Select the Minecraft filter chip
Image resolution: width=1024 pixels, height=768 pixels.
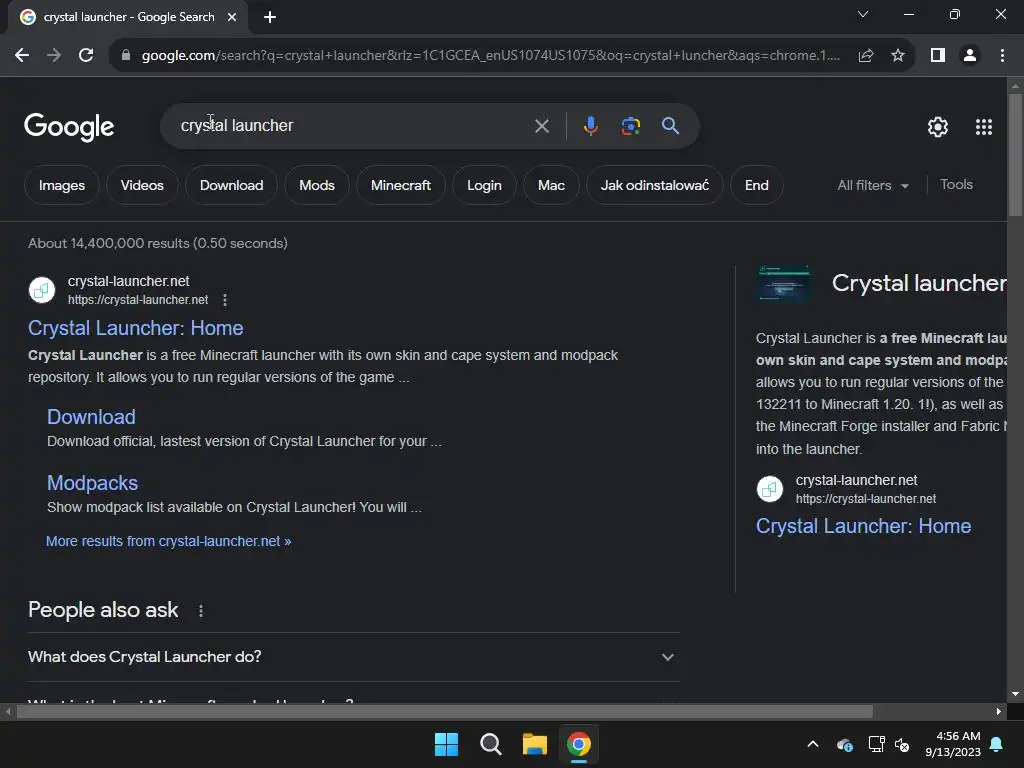[x=400, y=185]
